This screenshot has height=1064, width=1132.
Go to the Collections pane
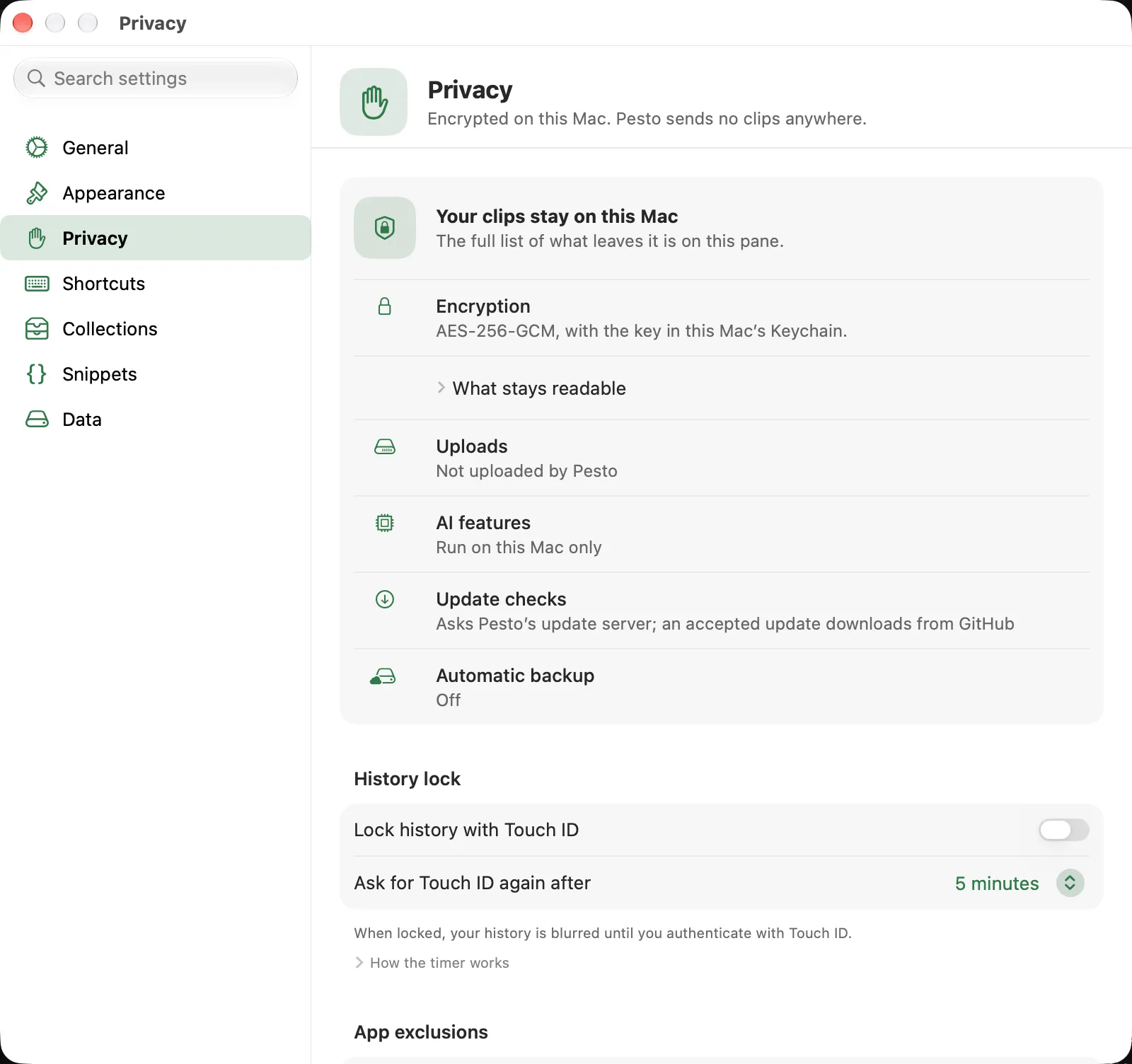156,328
